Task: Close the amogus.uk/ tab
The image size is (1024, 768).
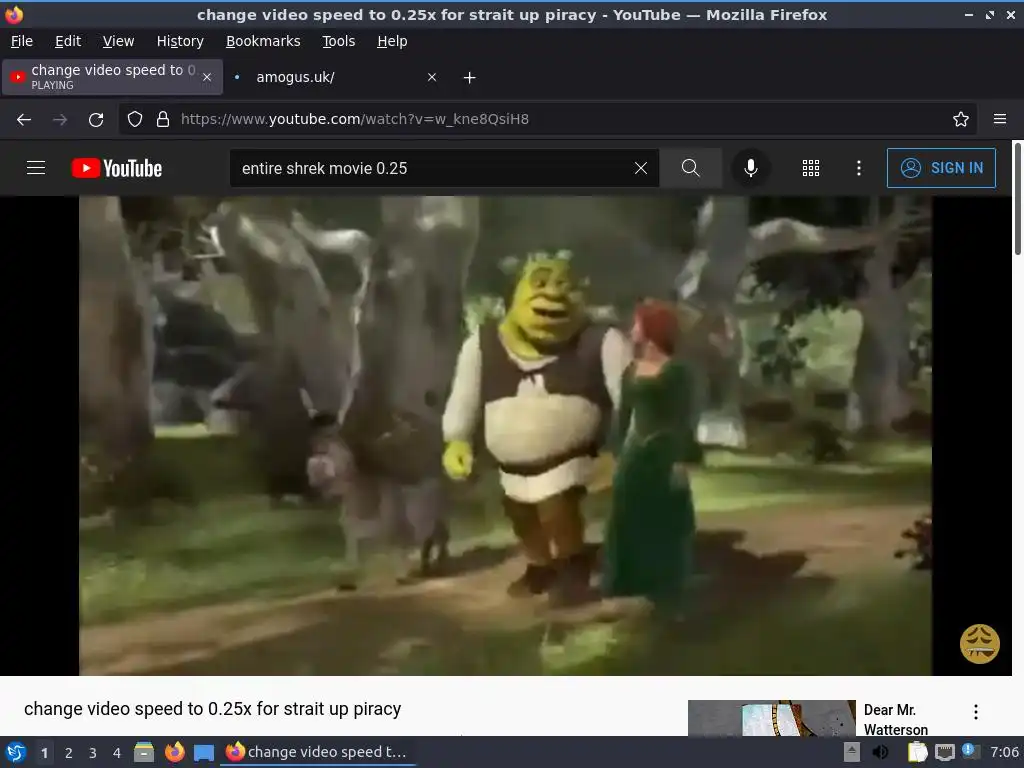Action: click(x=432, y=77)
